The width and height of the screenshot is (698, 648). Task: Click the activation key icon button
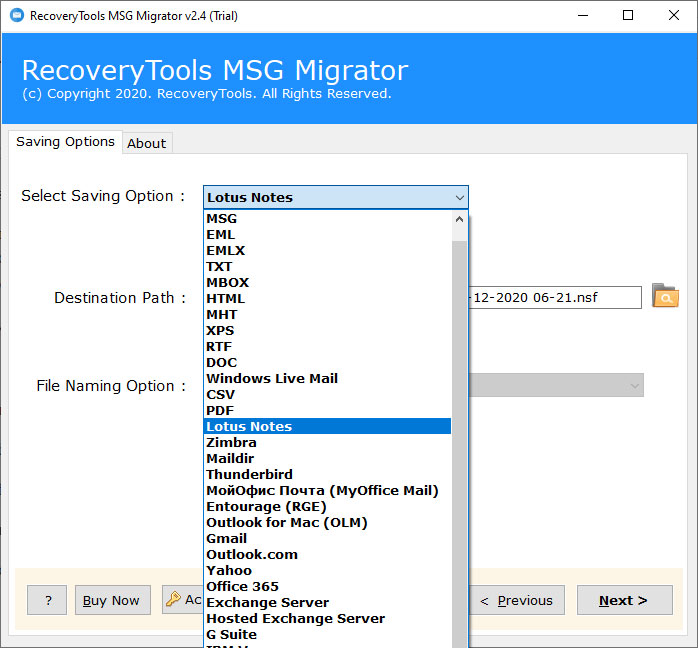click(x=183, y=599)
